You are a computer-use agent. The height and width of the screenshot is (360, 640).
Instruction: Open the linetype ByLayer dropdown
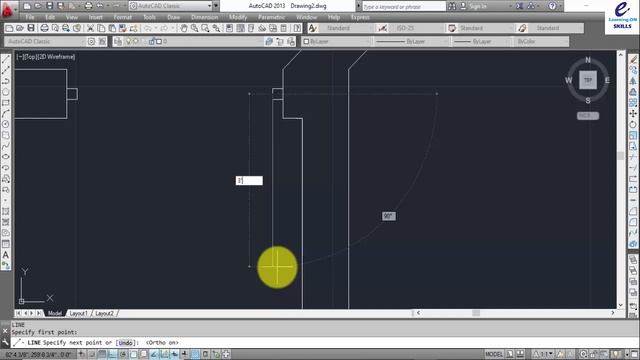coord(411,42)
